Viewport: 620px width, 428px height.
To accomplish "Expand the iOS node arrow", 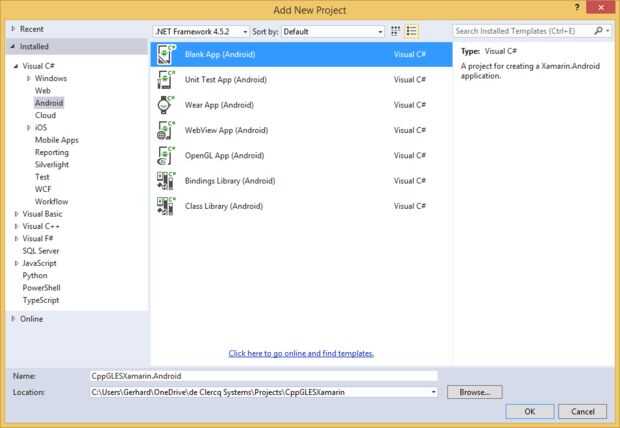I will (x=28, y=127).
